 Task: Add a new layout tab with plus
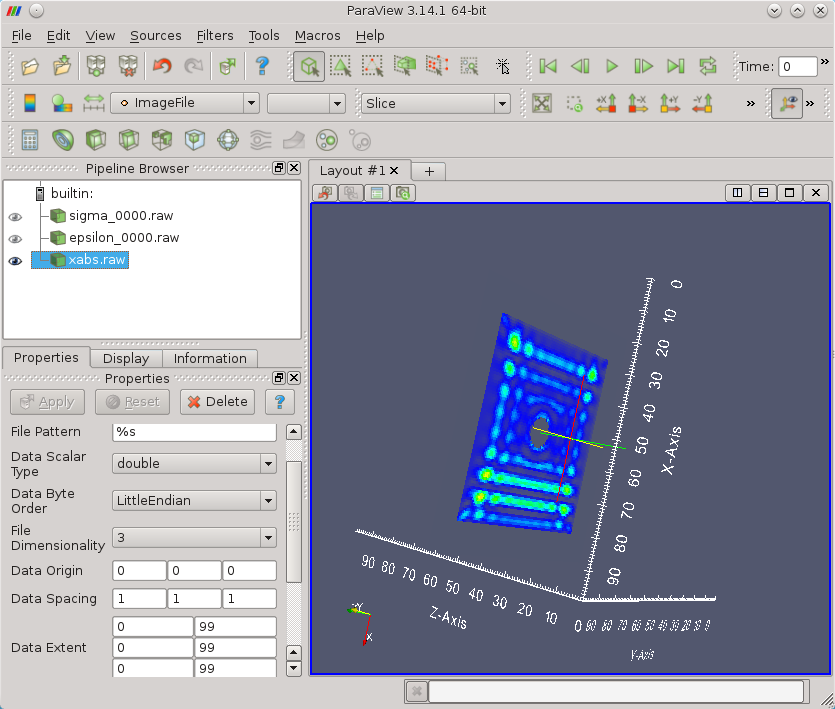tap(429, 171)
